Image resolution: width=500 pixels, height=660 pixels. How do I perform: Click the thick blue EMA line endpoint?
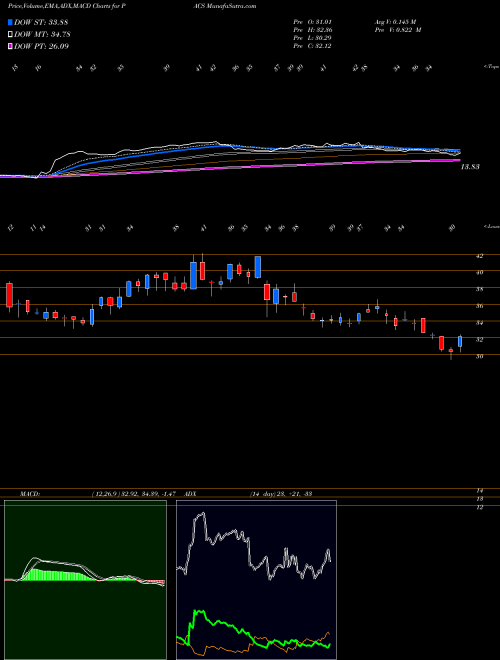(x=459, y=150)
